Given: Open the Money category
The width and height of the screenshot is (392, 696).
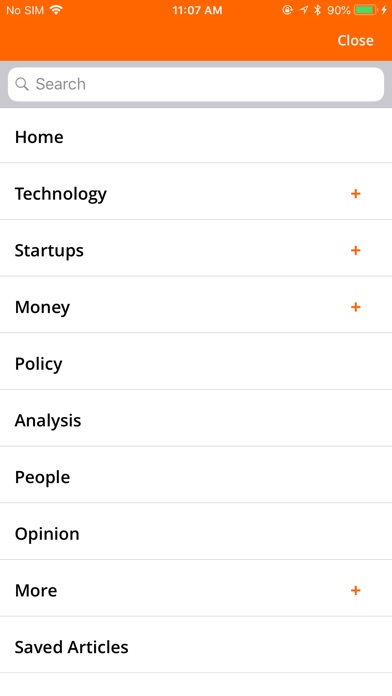Looking at the screenshot, I should [x=196, y=307].
